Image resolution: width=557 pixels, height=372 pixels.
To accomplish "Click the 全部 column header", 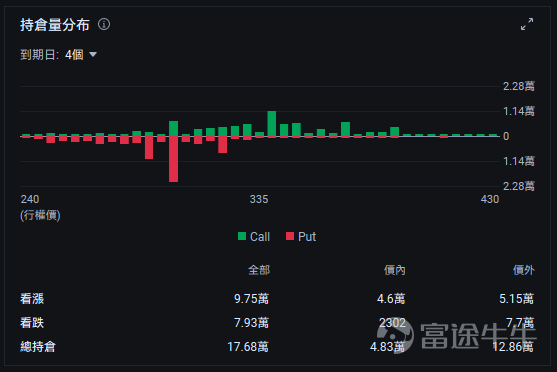I will pos(259,270).
